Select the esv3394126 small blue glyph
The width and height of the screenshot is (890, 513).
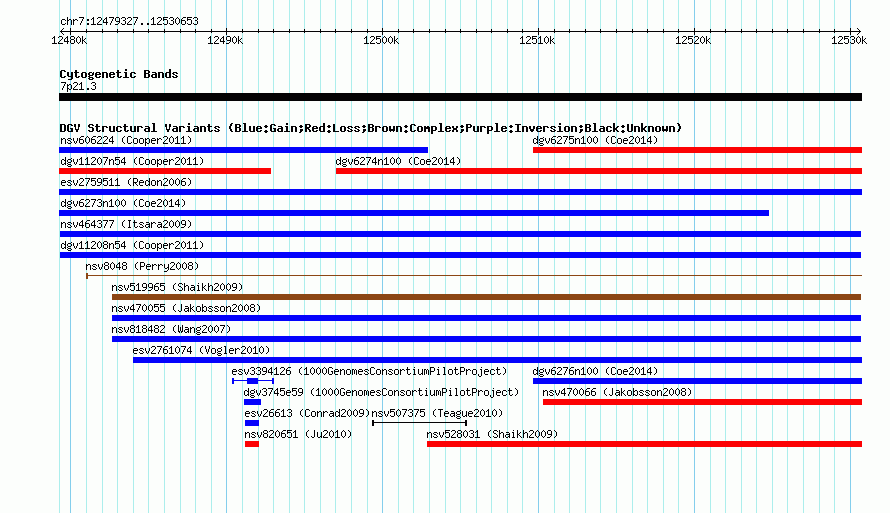[x=253, y=381]
